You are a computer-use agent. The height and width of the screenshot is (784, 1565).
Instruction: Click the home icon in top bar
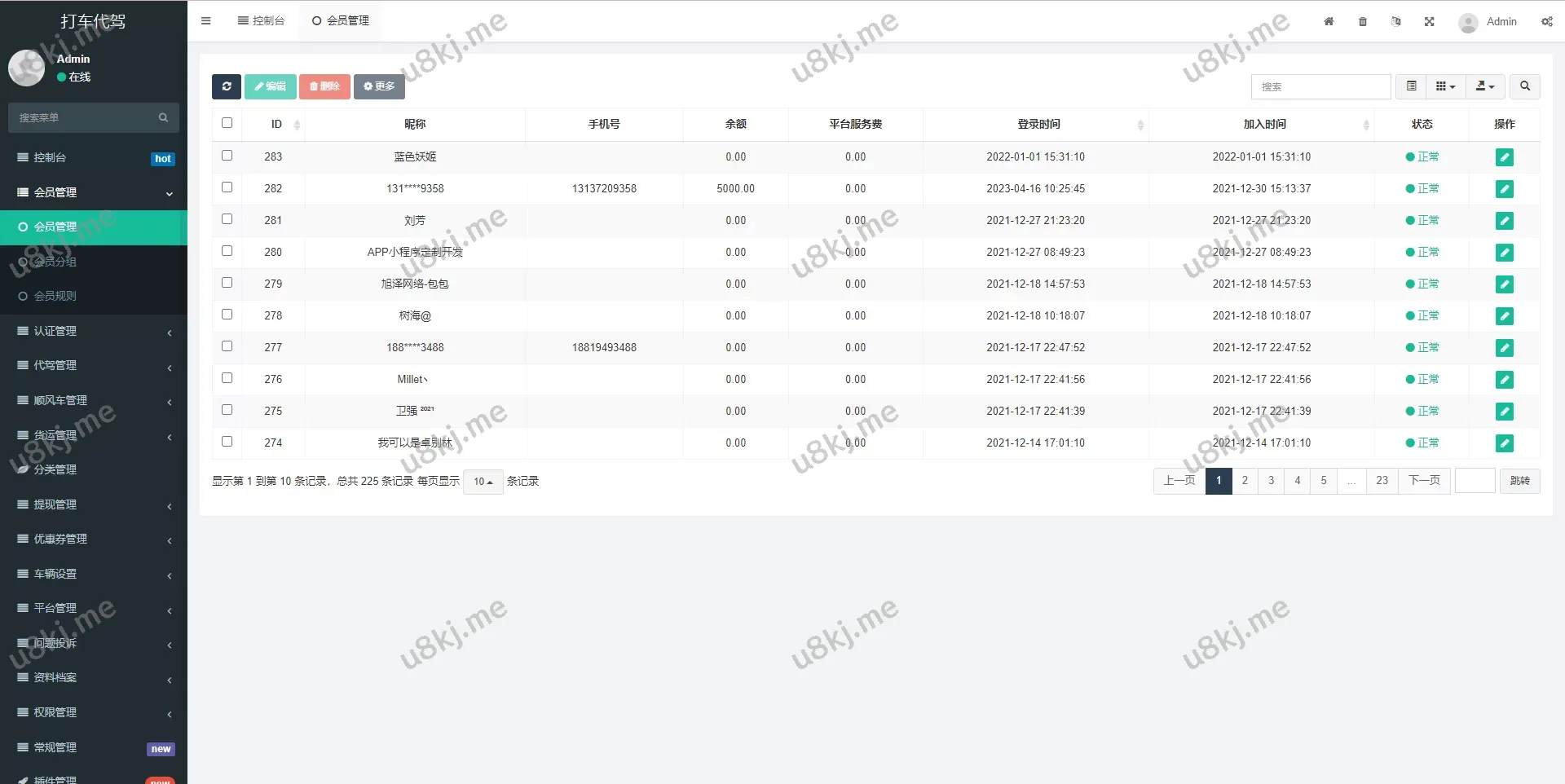point(1329,22)
